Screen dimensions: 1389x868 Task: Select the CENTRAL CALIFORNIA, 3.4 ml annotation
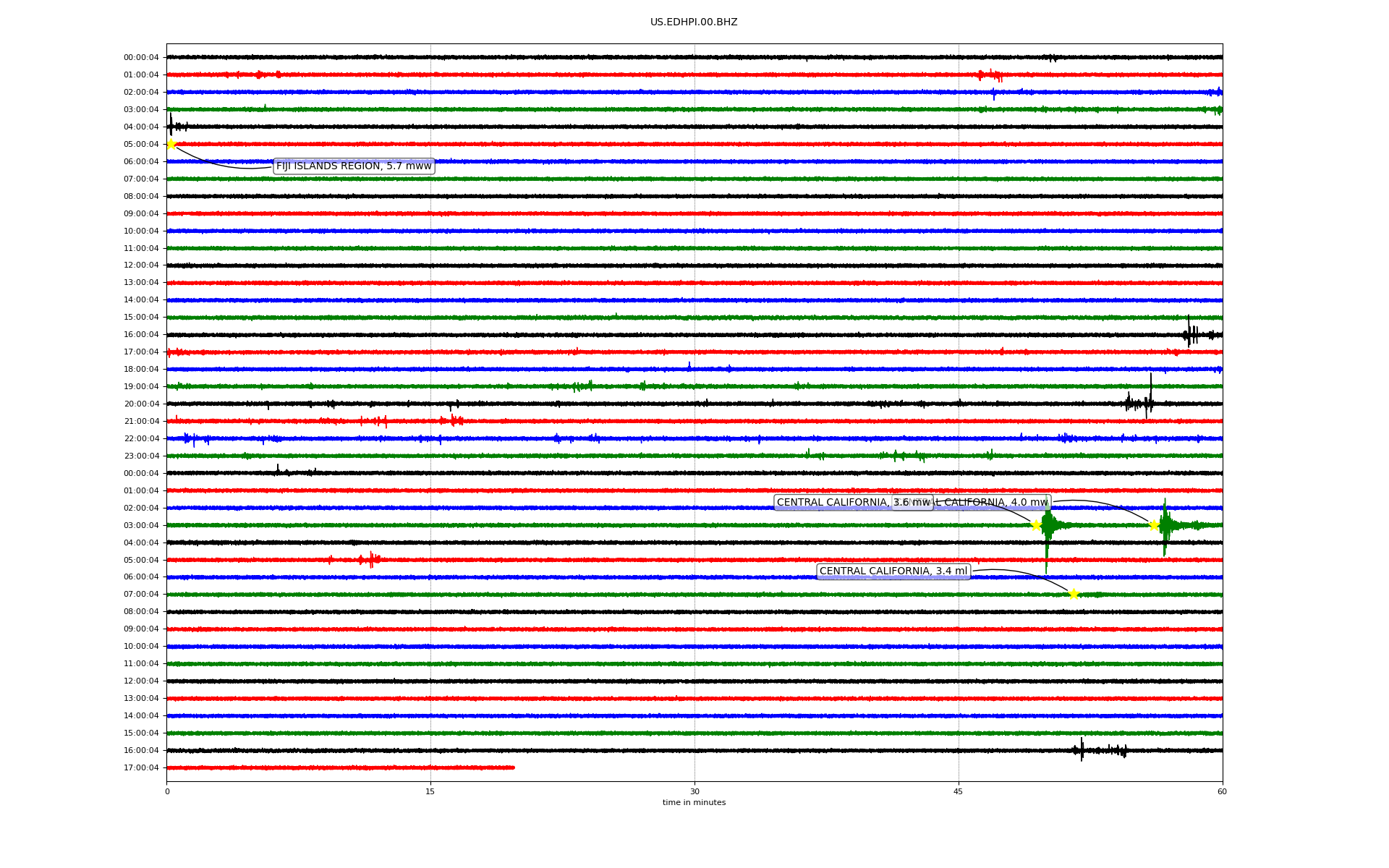pos(893,571)
